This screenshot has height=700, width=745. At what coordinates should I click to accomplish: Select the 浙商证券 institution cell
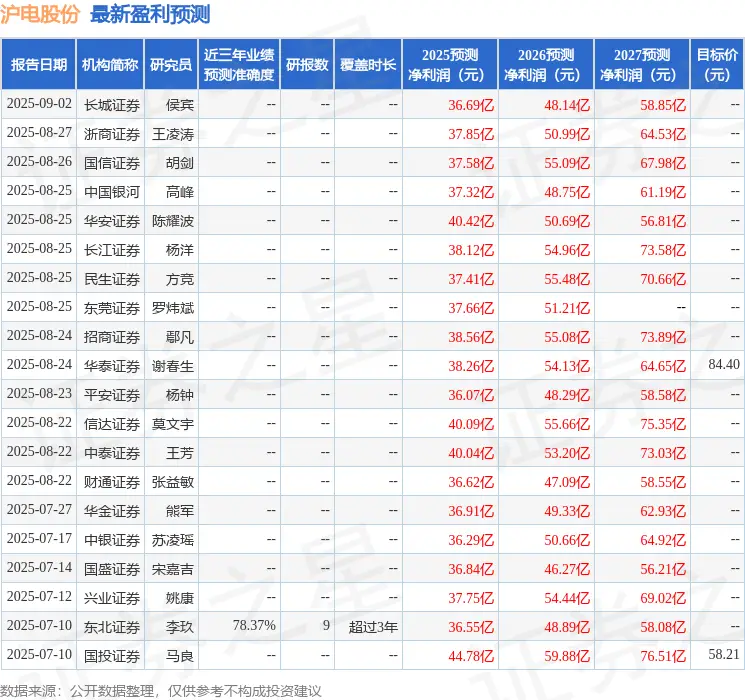112,134
